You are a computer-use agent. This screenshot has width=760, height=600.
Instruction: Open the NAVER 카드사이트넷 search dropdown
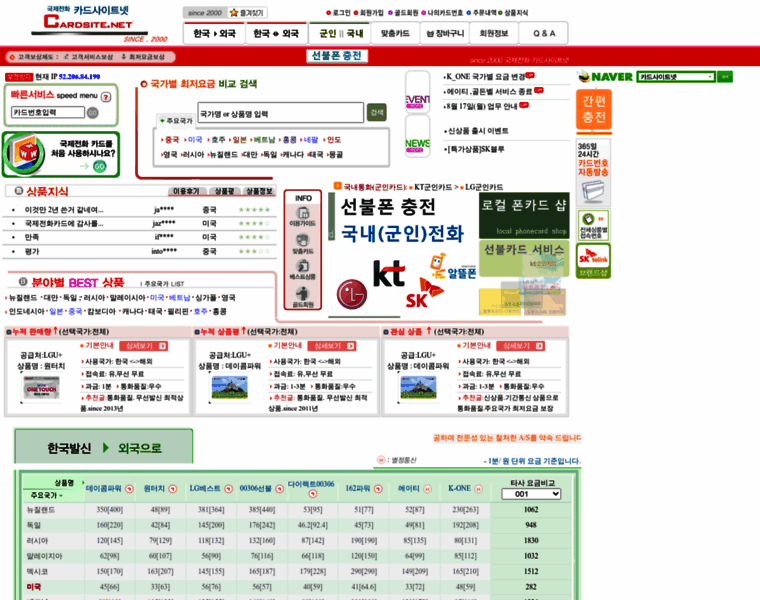point(676,77)
